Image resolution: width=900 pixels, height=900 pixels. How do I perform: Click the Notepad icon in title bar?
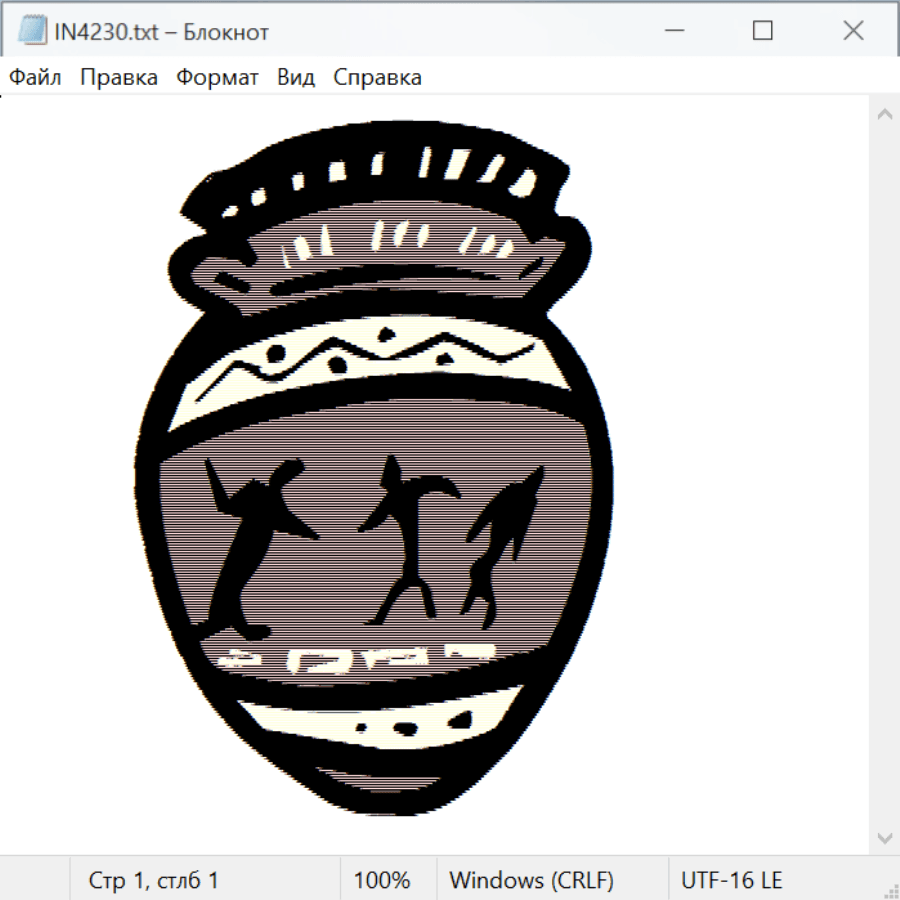coord(32,31)
